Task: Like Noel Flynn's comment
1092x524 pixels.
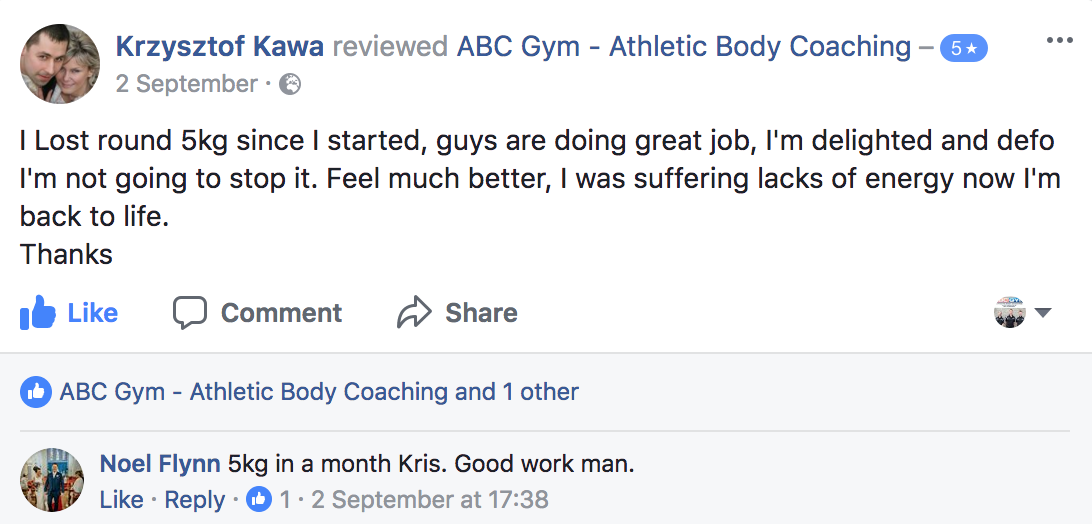Action: point(122,499)
